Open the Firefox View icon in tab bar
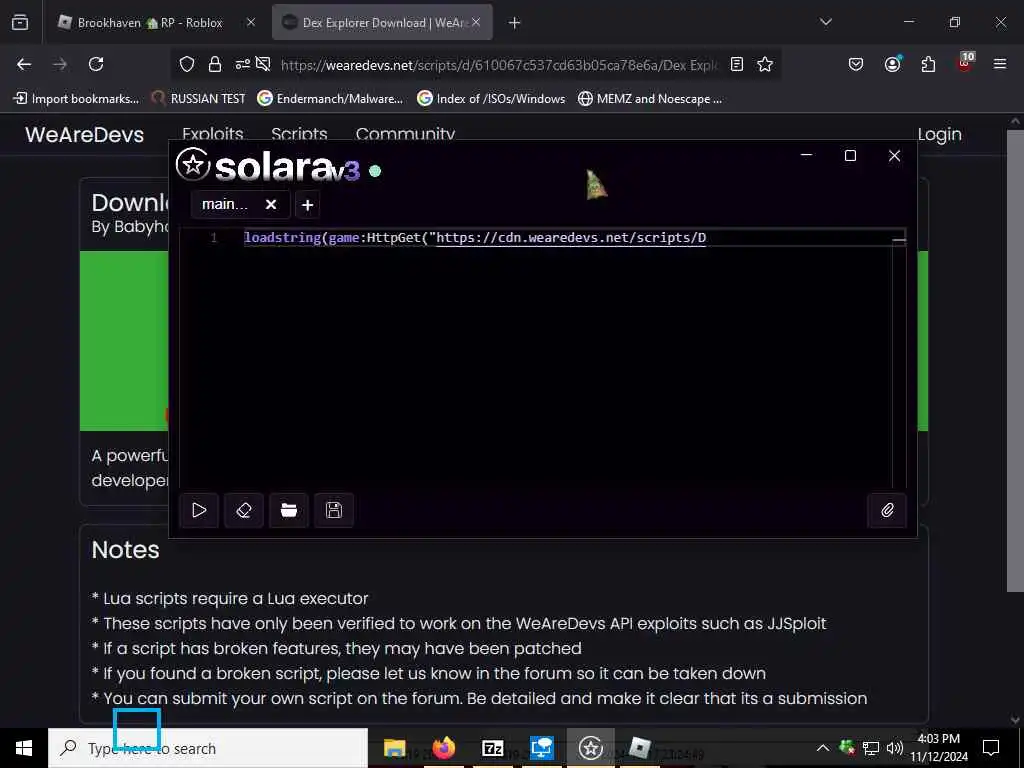The image size is (1024, 768). coord(20,23)
